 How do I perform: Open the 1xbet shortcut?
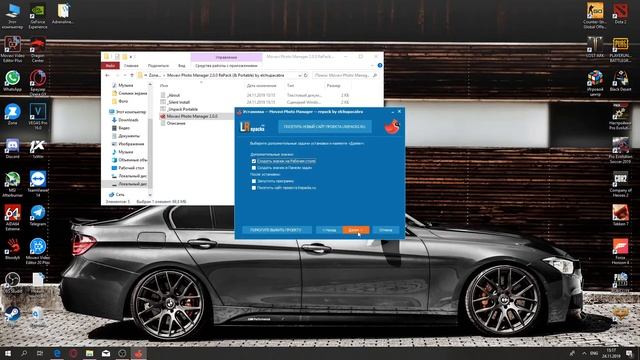point(38,149)
